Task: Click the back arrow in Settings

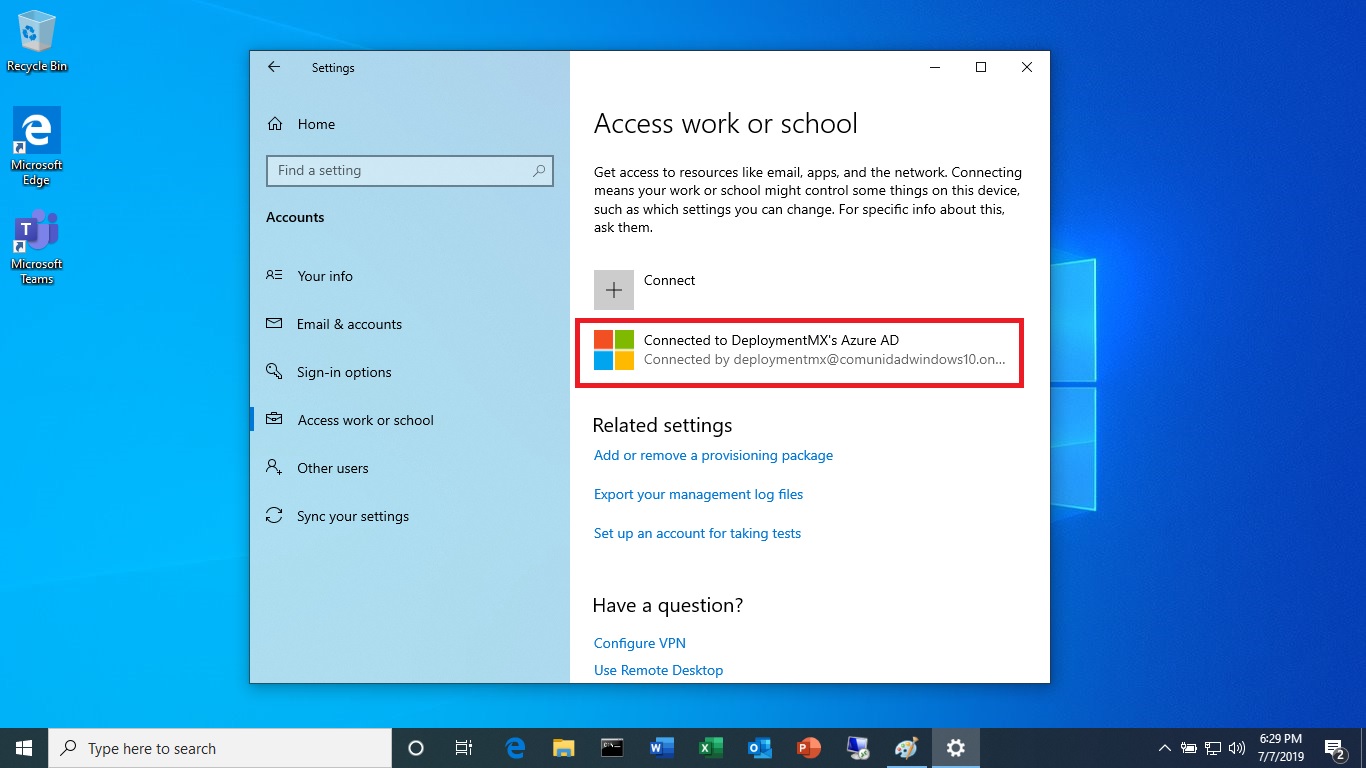Action: pyautogui.click(x=273, y=67)
